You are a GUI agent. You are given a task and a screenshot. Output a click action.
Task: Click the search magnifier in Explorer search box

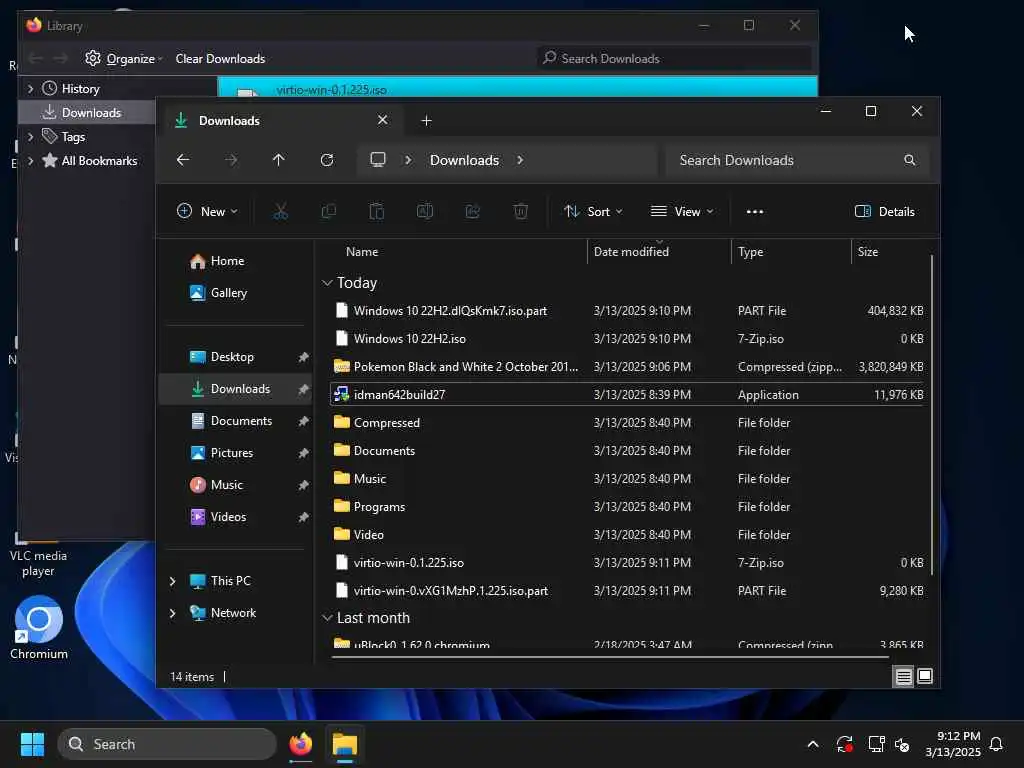coord(910,160)
